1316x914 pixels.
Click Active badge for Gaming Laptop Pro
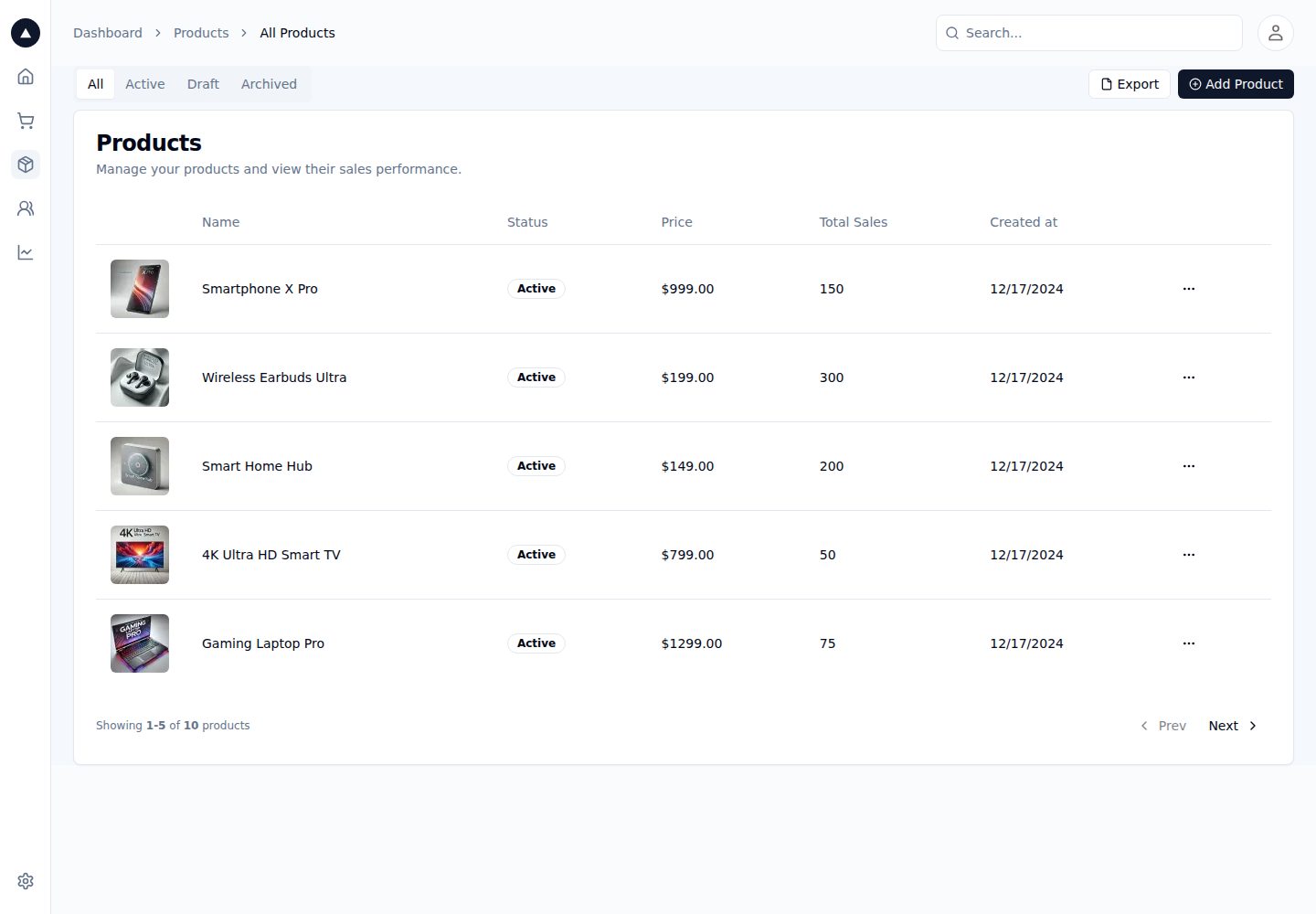click(536, 643)
